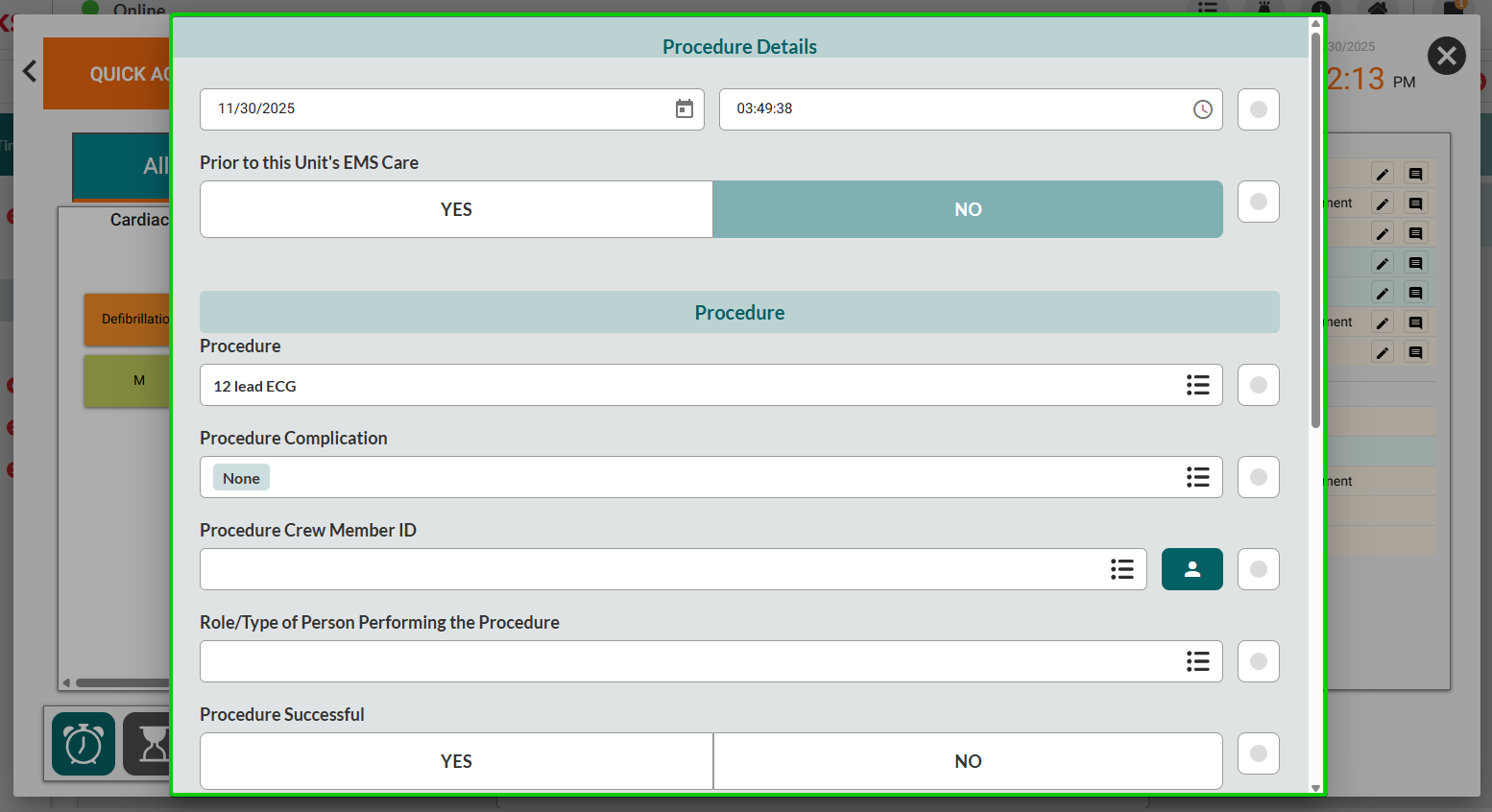Click the first comment note icon
1492x812 pixels.
click(1415, 174)
